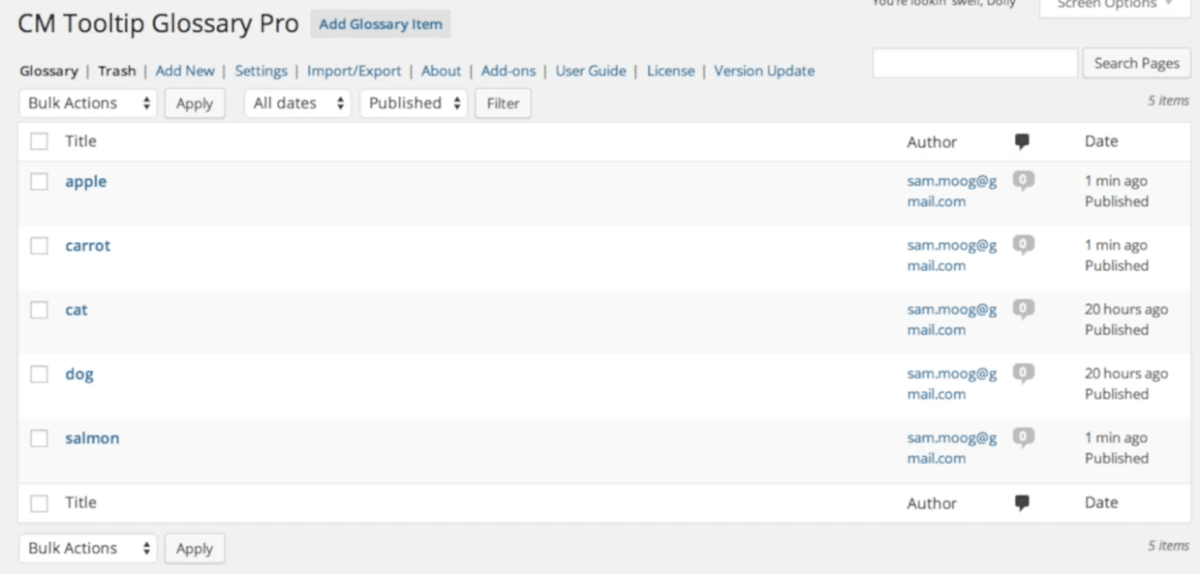1200x574 pixels.
Task: Tick the checkbox for the salmon item
Action: tap(39, 438)
